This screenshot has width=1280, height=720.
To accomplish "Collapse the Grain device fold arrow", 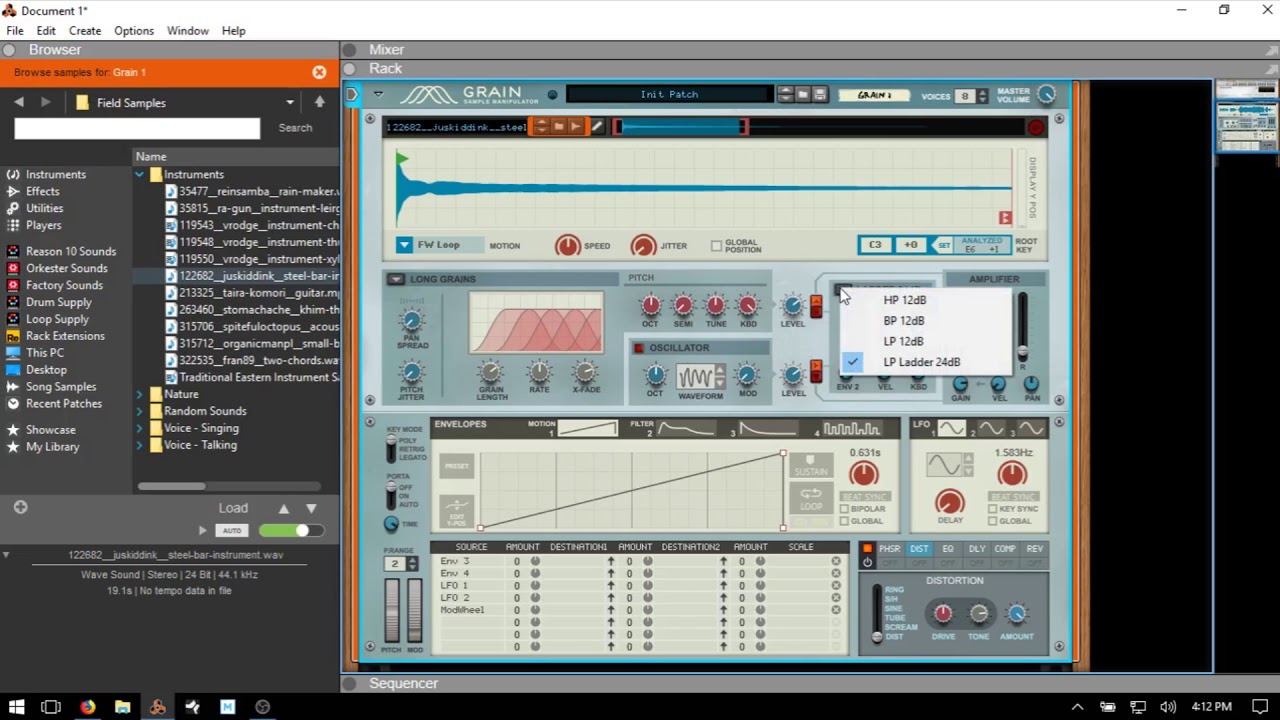I will 378,94.
